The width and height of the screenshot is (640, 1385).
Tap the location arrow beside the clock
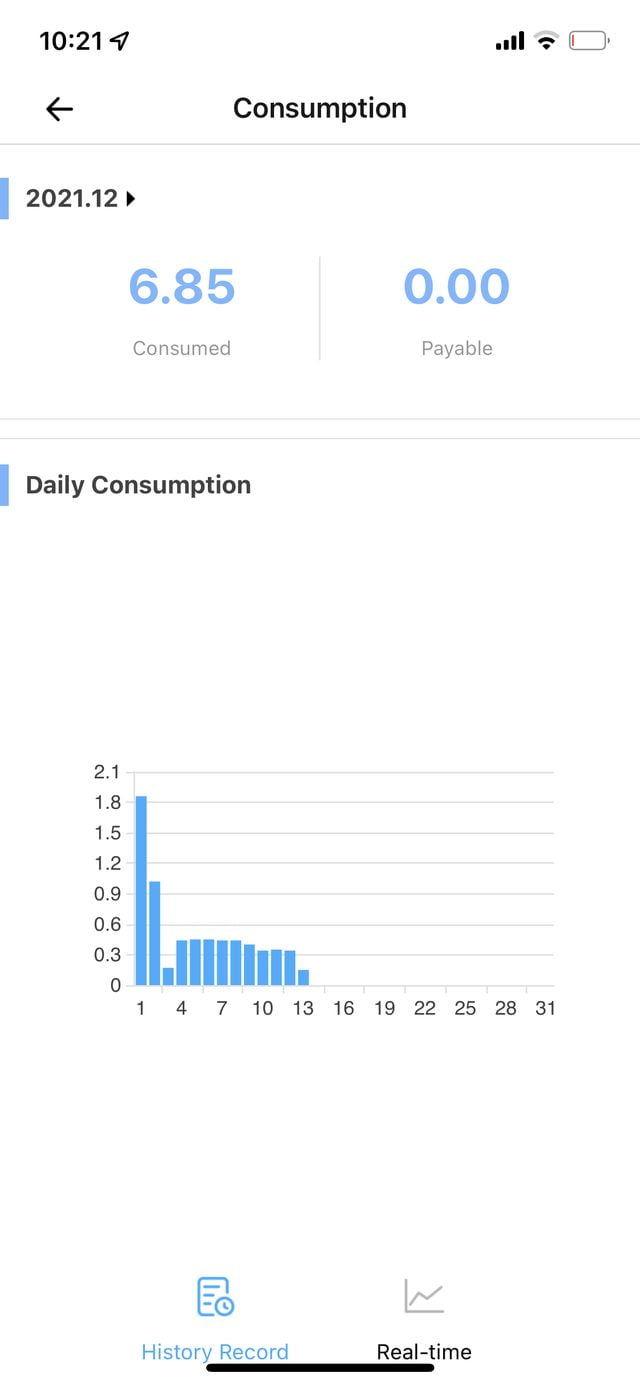click(120, 41)
